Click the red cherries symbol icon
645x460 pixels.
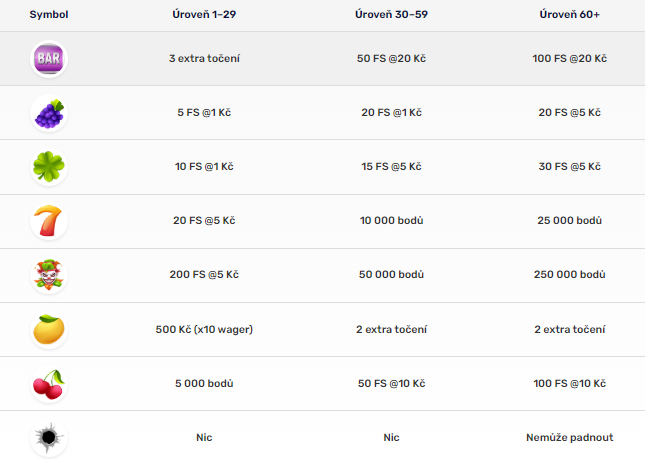[x=49, y=384]
